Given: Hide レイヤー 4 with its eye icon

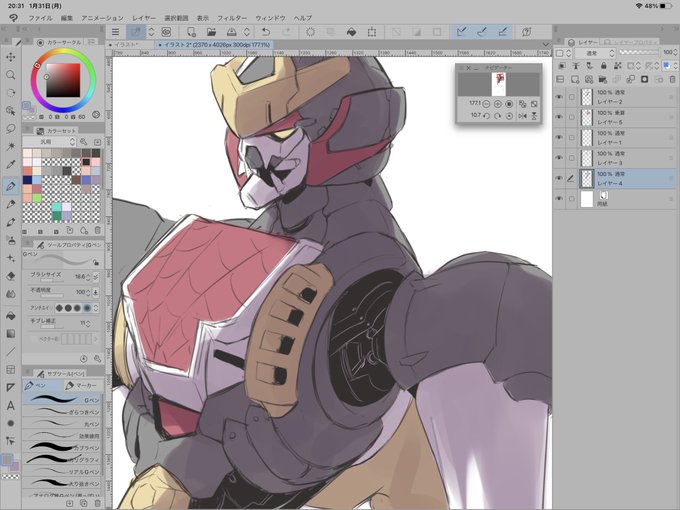Looking at the screenshot, I should tap(559, 178).
